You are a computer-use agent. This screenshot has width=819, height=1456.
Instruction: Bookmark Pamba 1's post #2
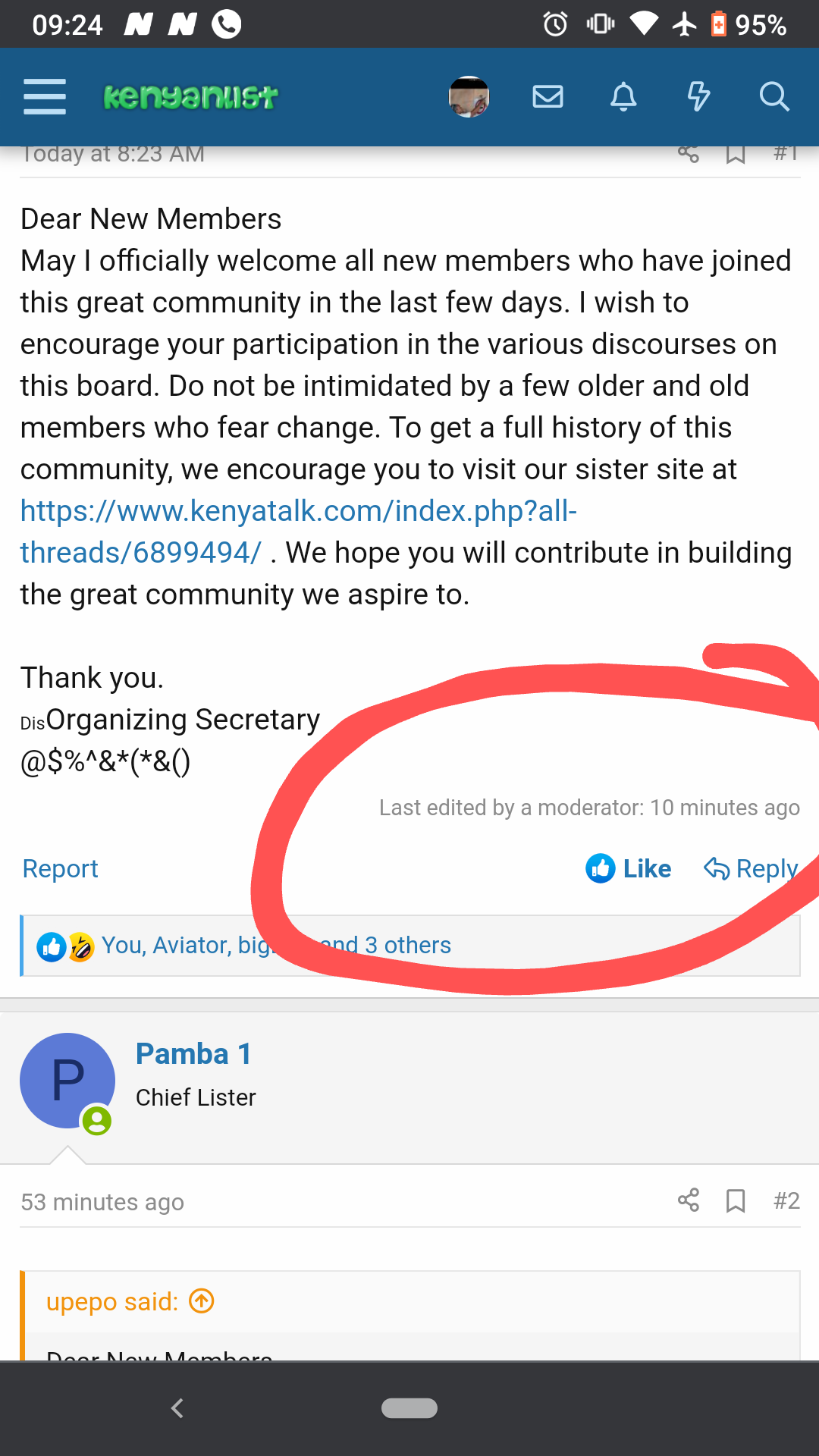tap(736, 1200)
